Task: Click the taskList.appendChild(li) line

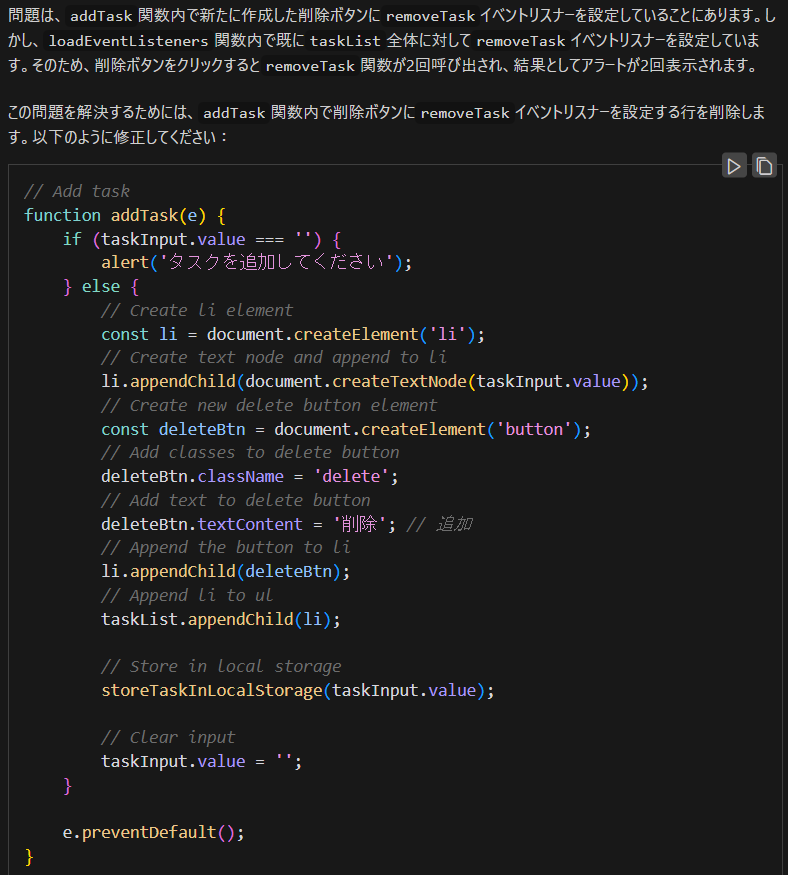Action: tap(220, 619)
